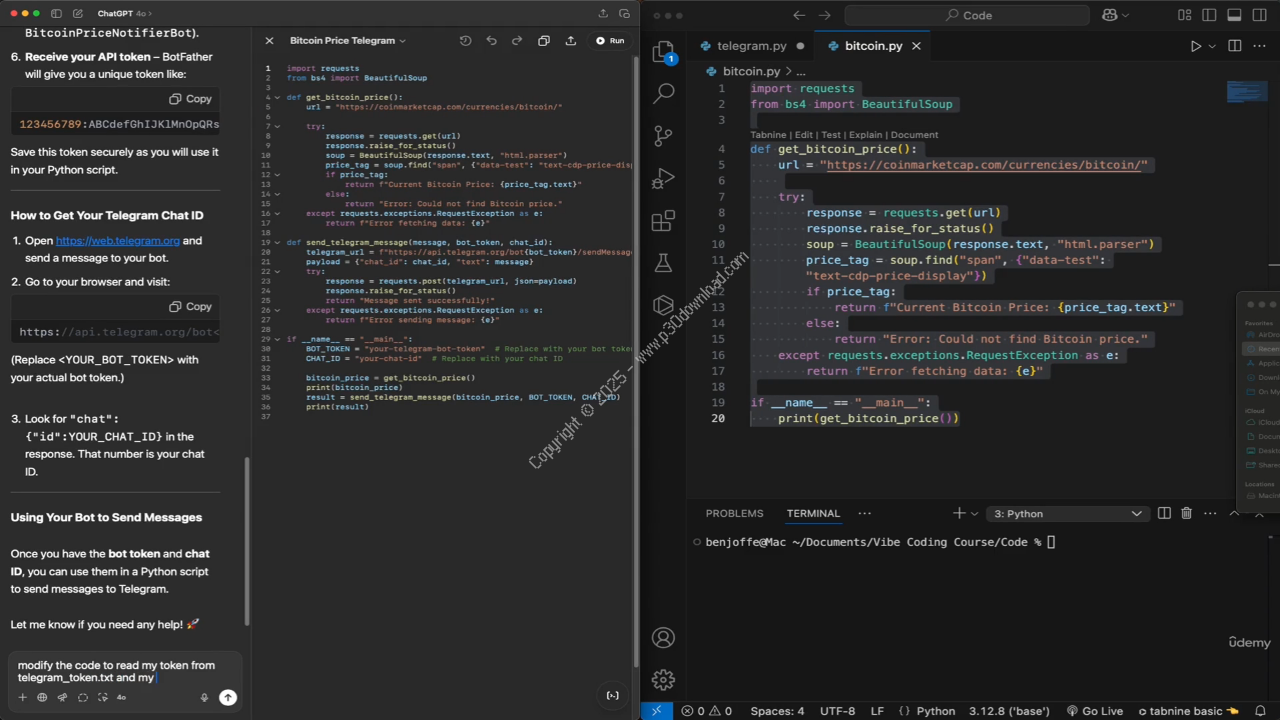Redo the canvas change
The height and width of the screenshot is (720, 1280).
click(x=517, y=41)
